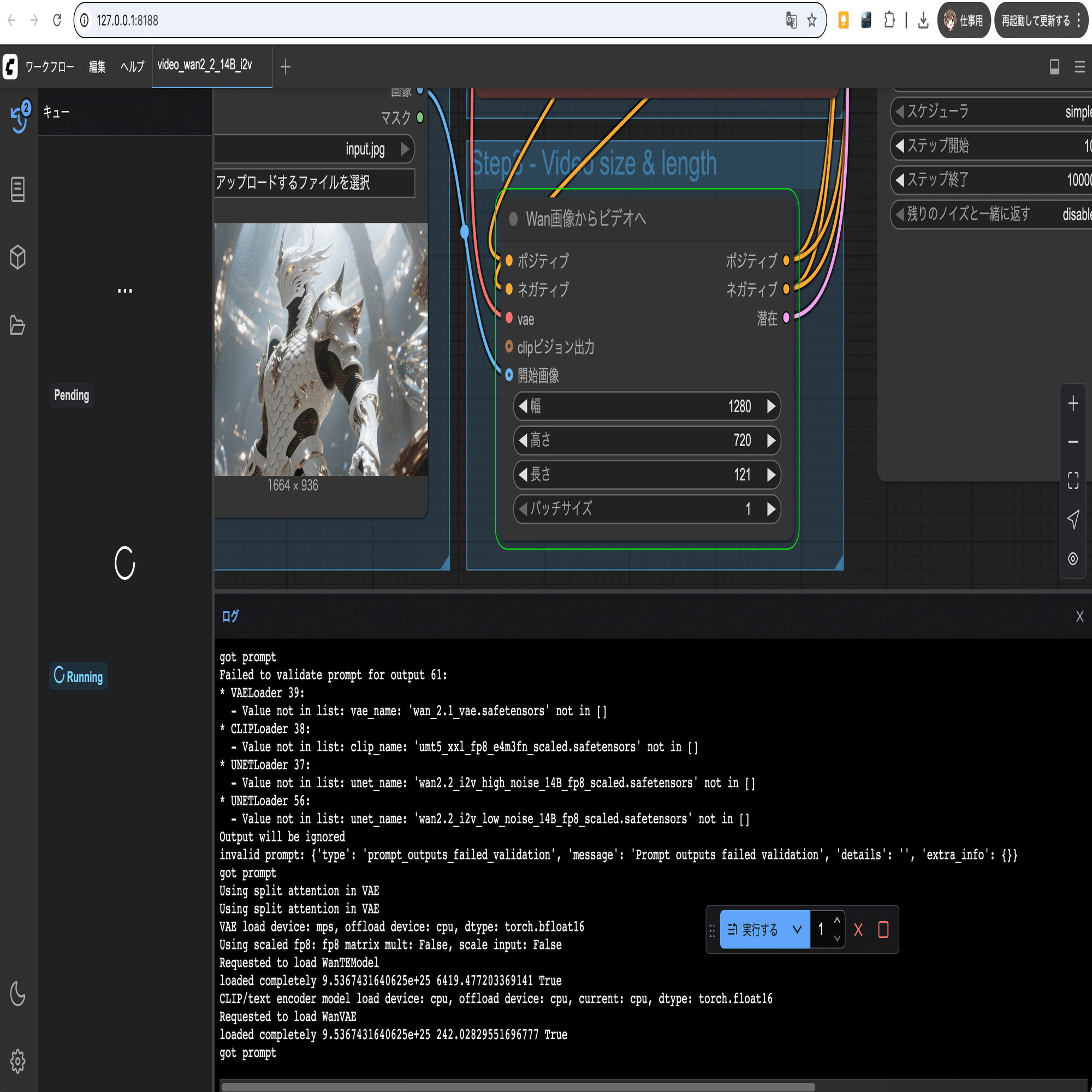Open the input.jpg image selector dropdown
The image size is (1092, 1092).
tap(314, 149)
